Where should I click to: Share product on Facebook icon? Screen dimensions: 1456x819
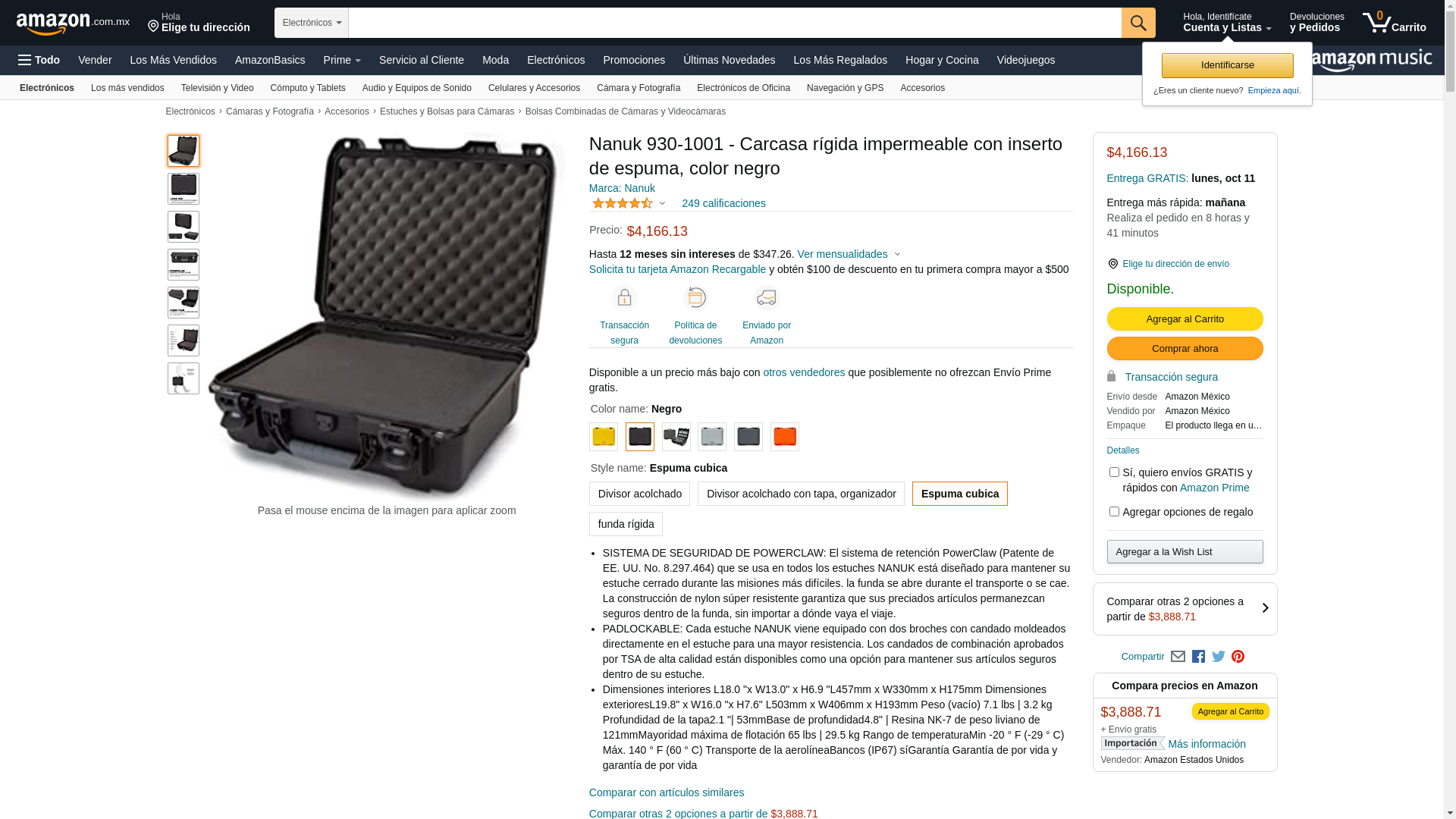coord(1198,657)
